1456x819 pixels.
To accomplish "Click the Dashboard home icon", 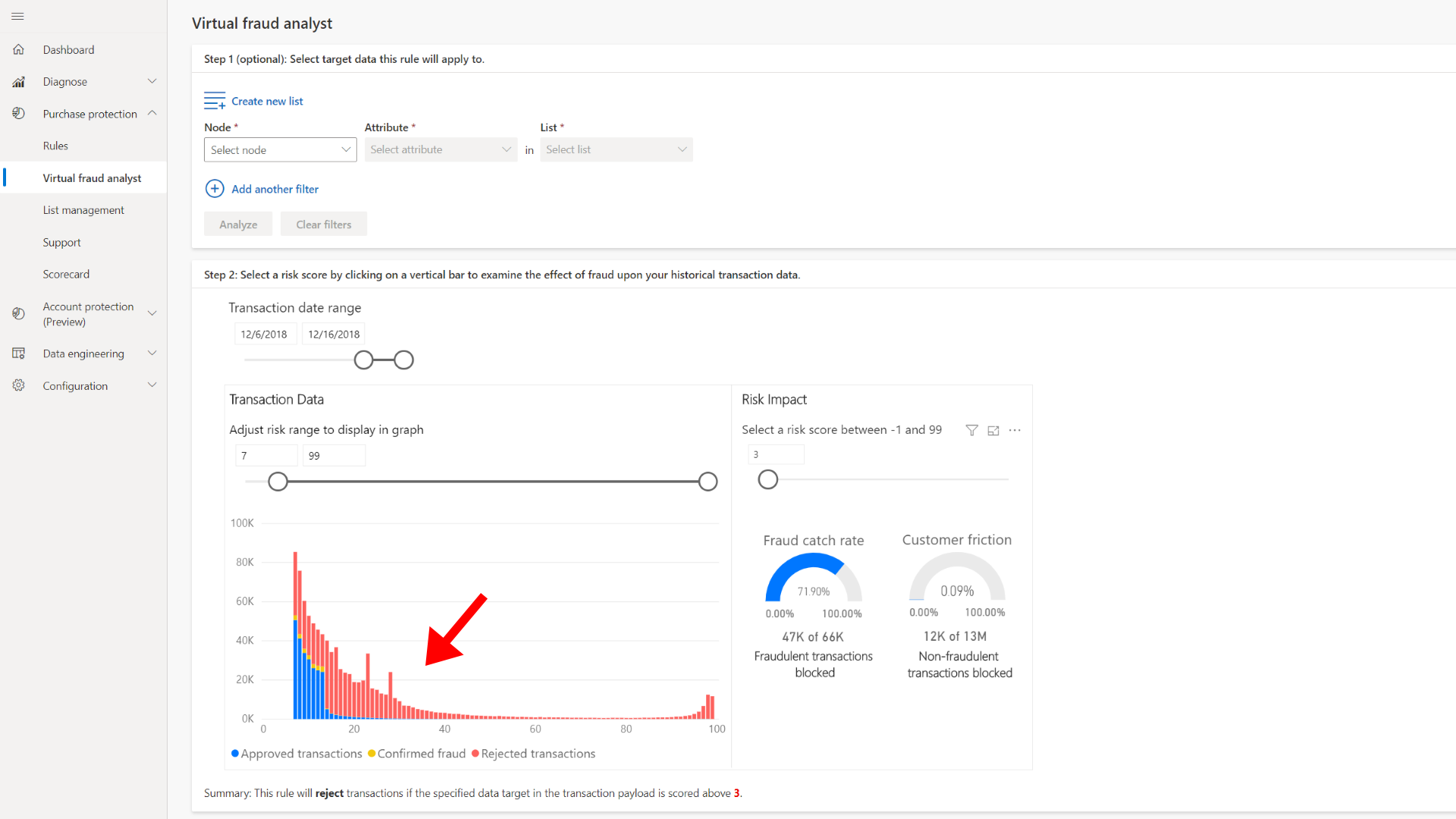I will pos(19,50).
